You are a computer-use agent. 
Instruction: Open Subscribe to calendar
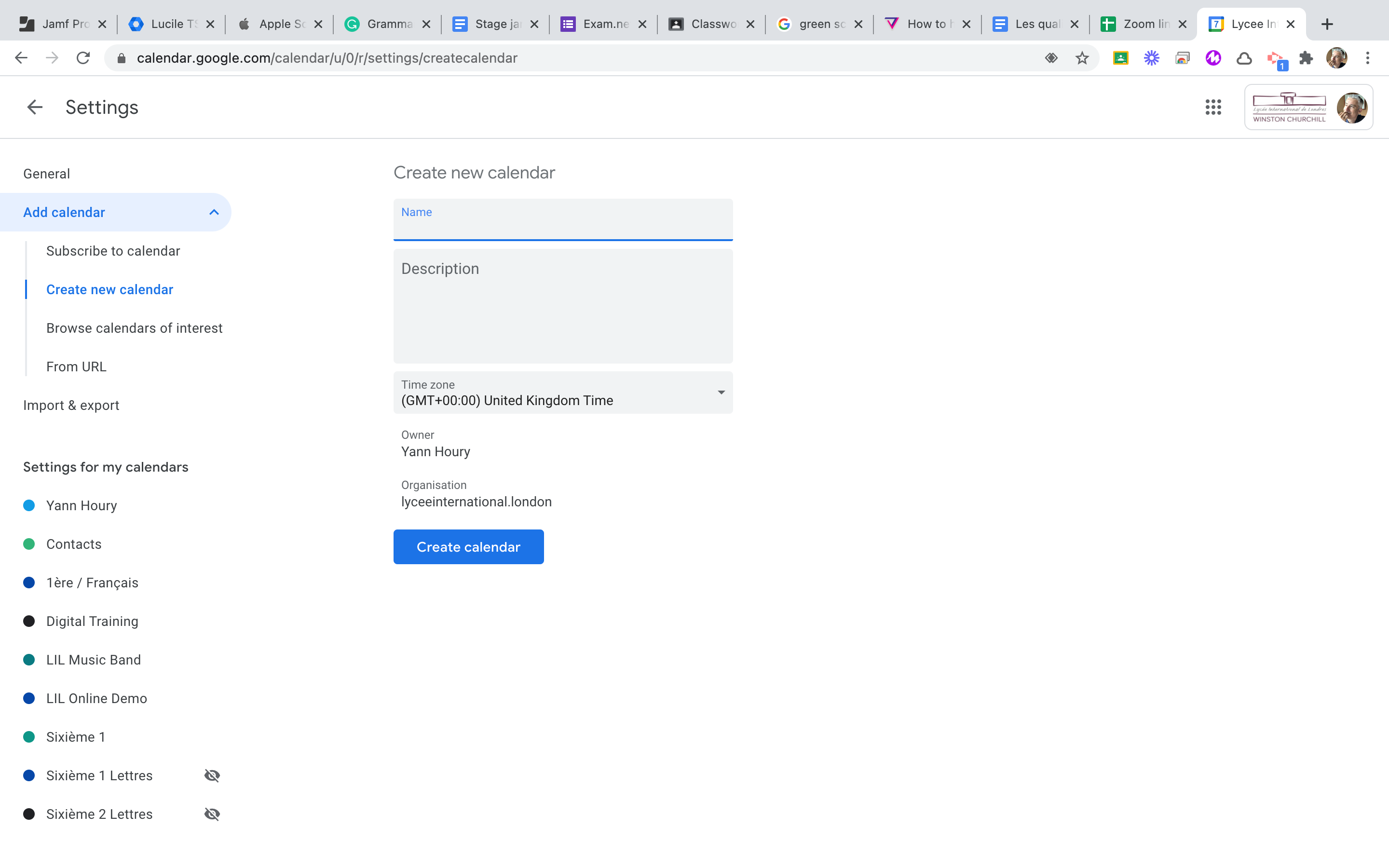pos(113,251)
